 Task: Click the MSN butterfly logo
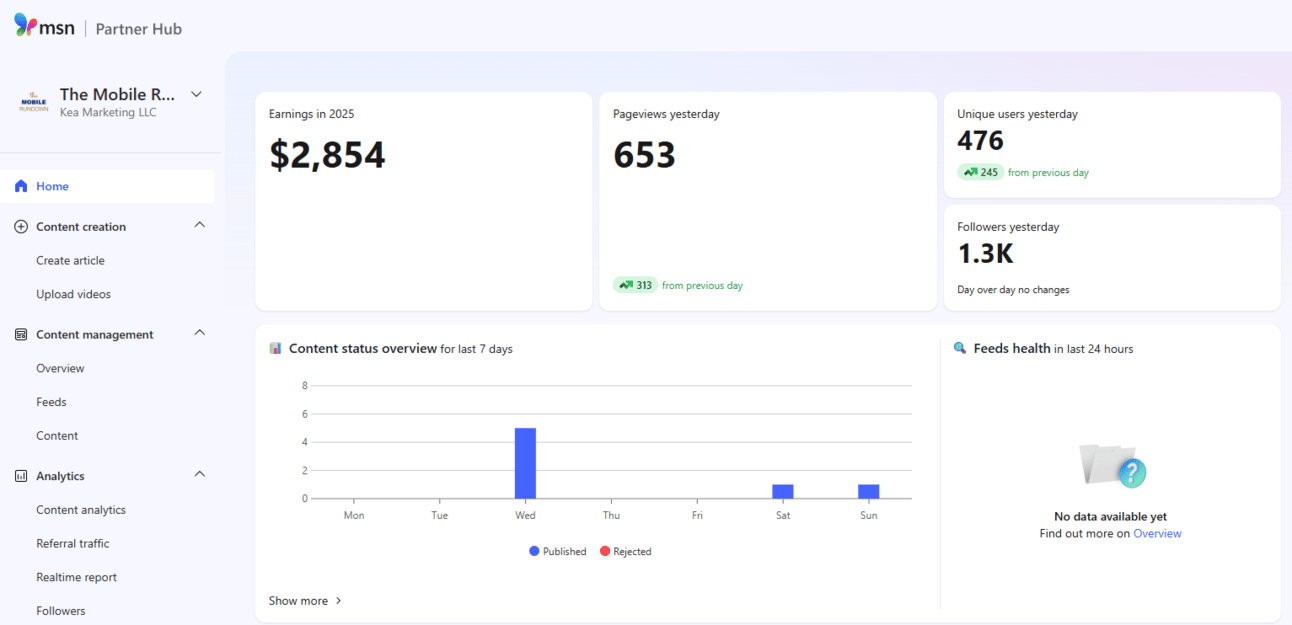[x=26, y=25]
